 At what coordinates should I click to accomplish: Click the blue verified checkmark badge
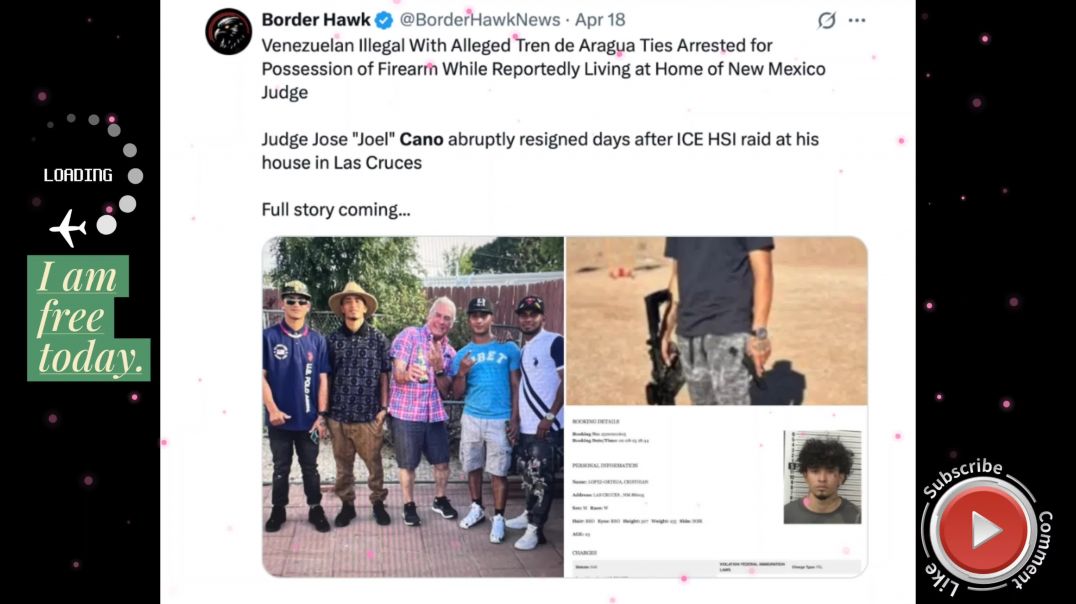[384, 21]
